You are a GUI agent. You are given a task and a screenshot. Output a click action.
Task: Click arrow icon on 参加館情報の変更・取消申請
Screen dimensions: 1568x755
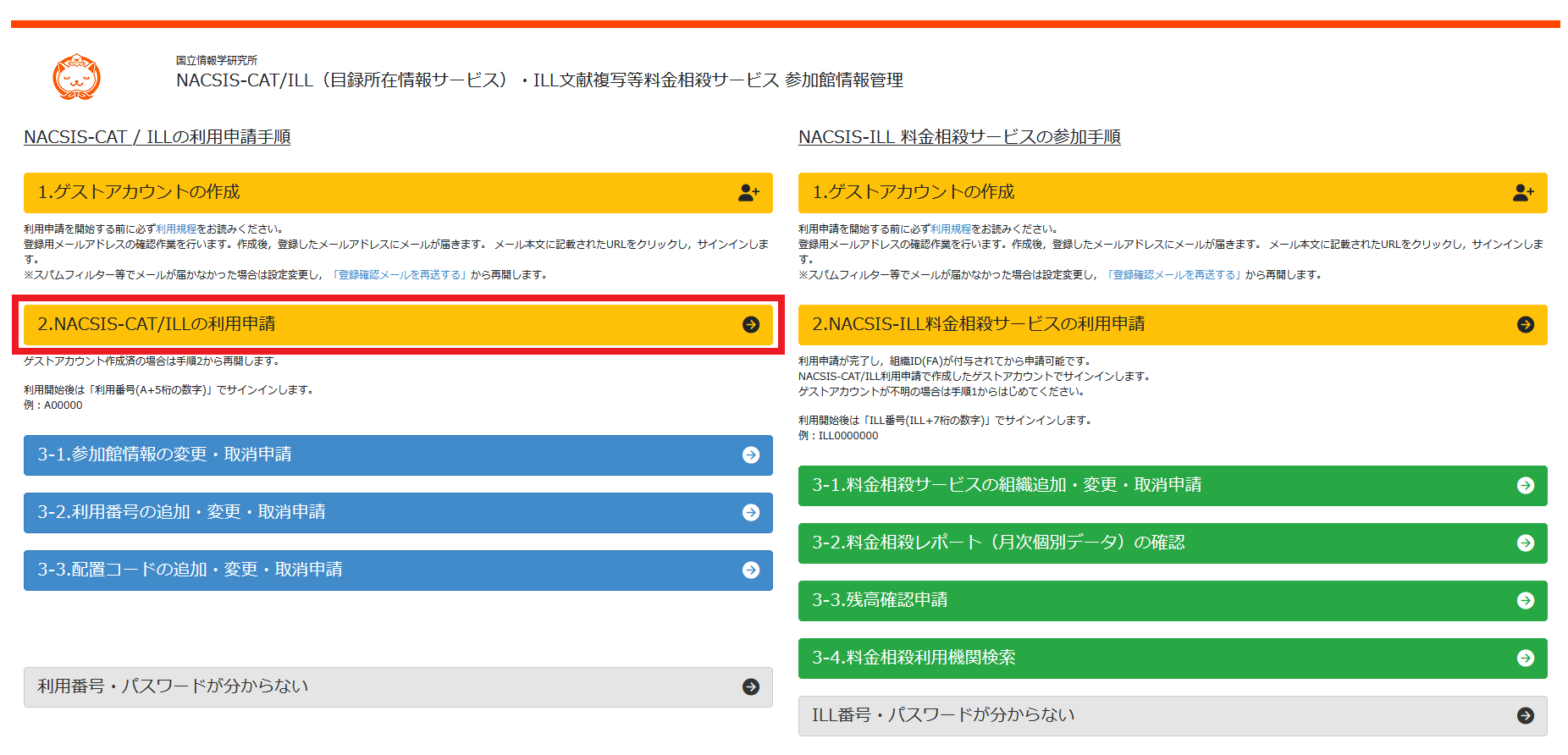751,455
